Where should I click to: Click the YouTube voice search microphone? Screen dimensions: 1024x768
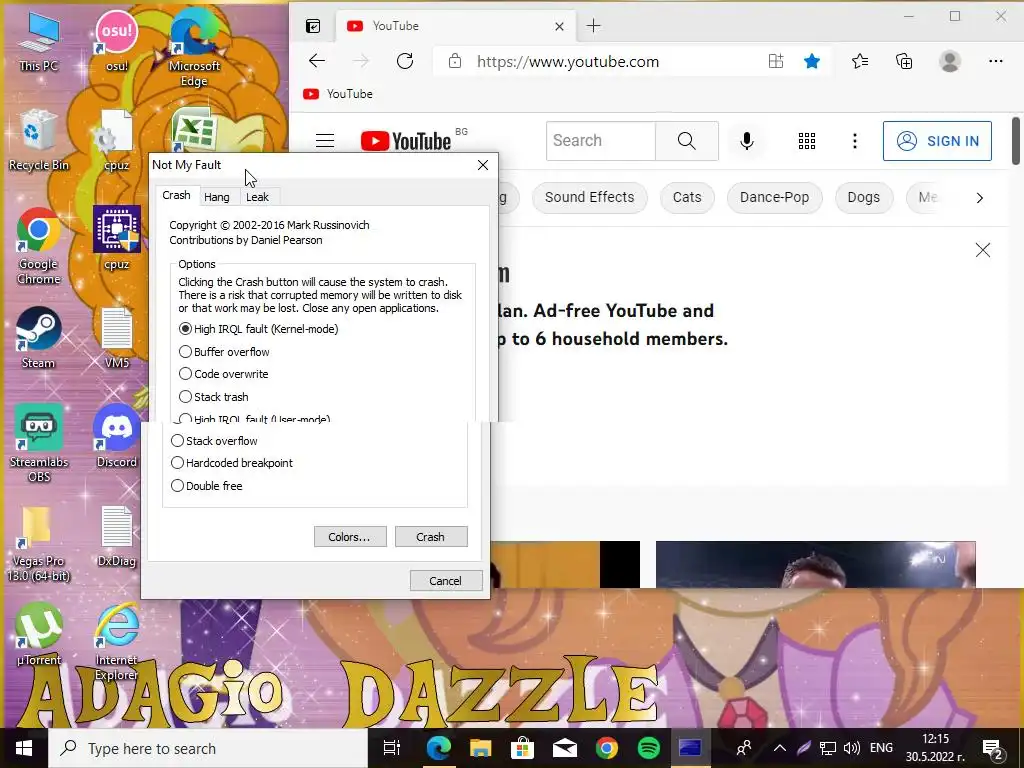click(746, 140)
